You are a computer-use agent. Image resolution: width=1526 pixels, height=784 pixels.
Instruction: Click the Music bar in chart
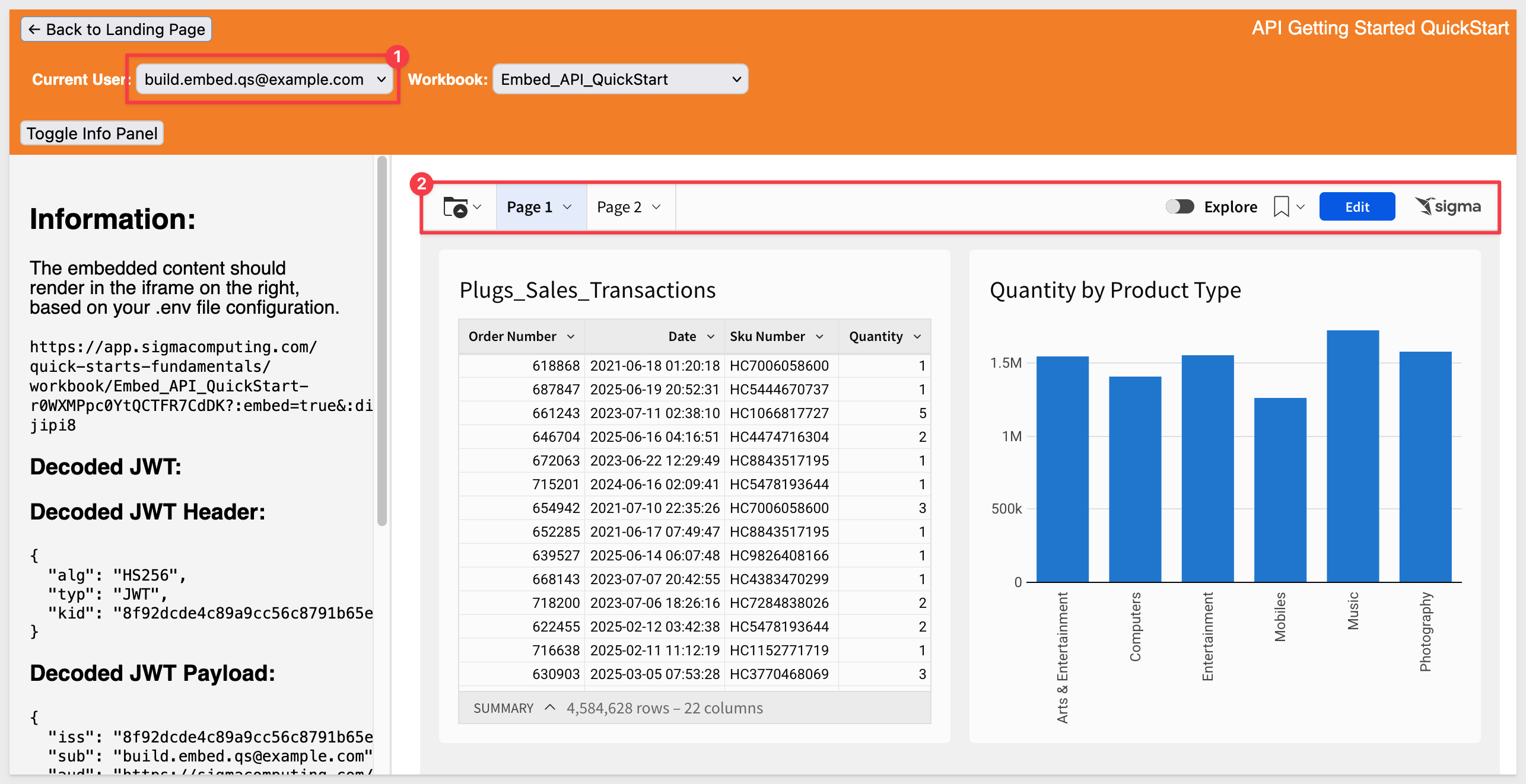pyautogui.click(x=1352, y=457)
